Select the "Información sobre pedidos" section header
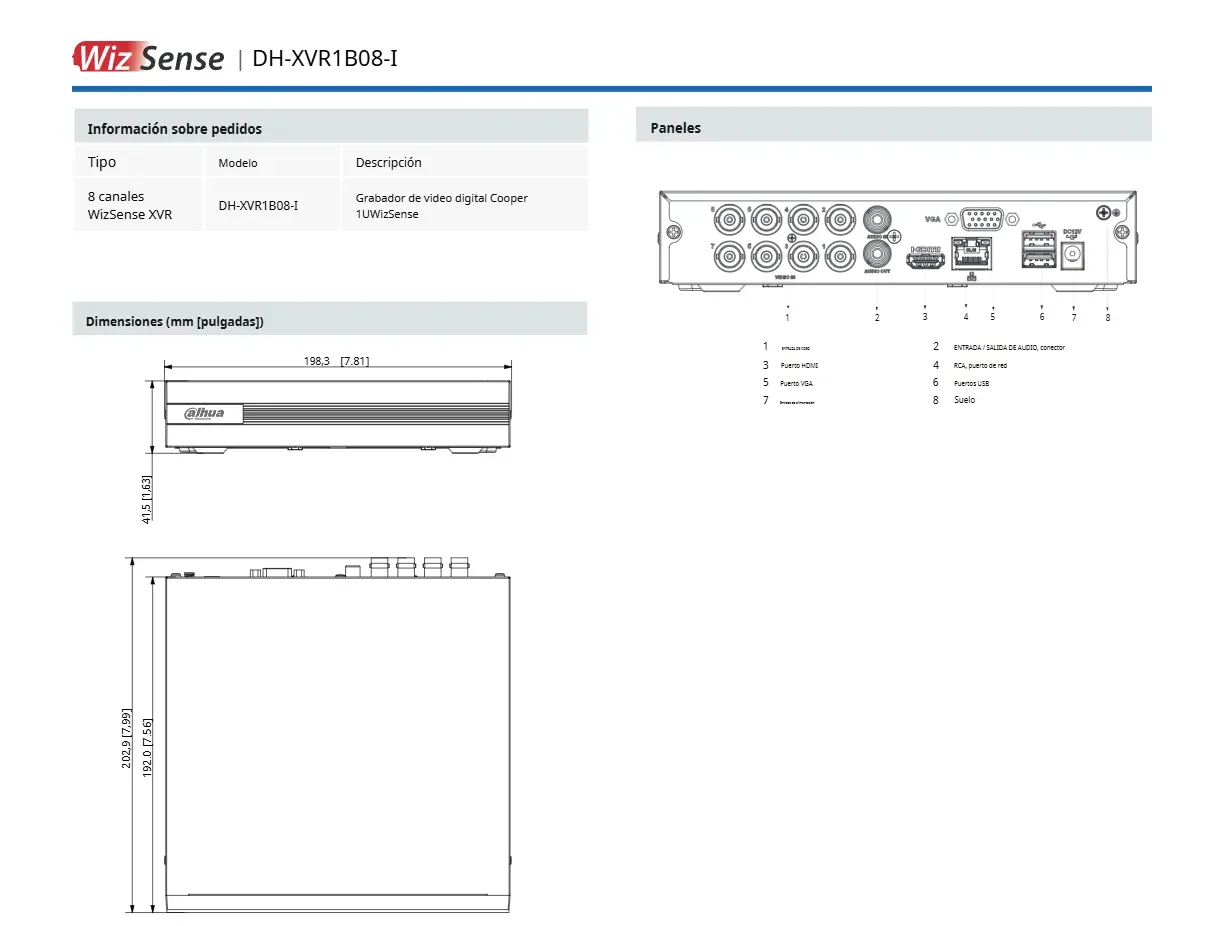 point(174,129)
